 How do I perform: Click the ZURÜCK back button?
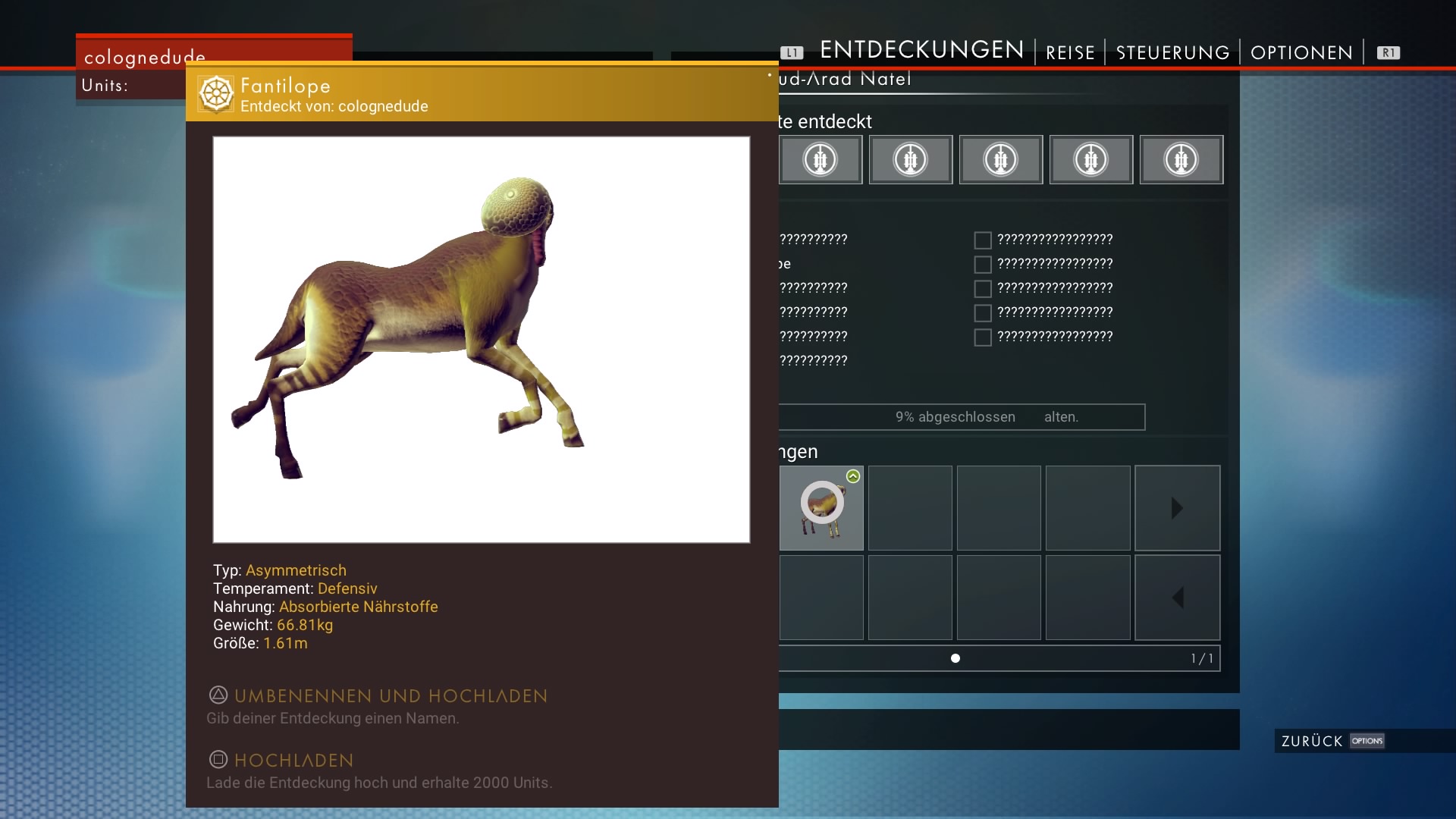(x=1312, y=741)
